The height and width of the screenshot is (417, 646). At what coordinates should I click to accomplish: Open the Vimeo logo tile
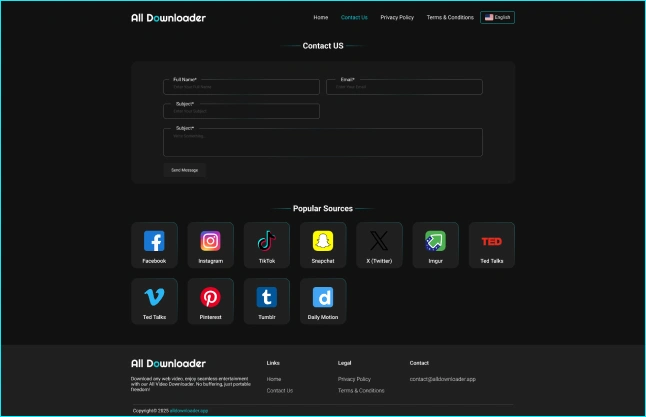pos(154,298)
